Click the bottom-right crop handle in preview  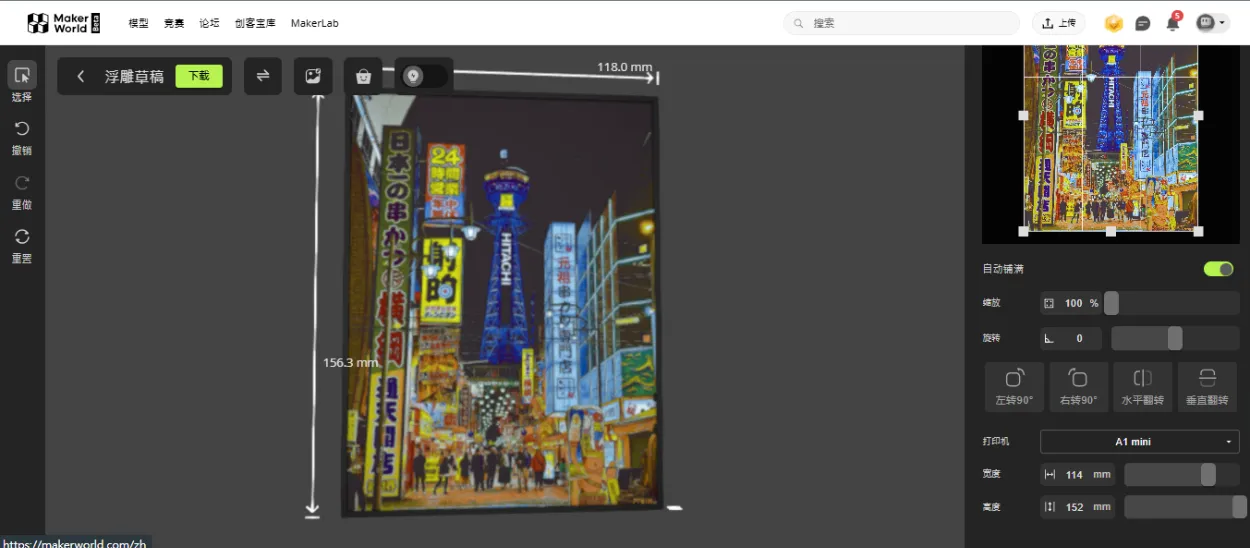point(1198,231)
